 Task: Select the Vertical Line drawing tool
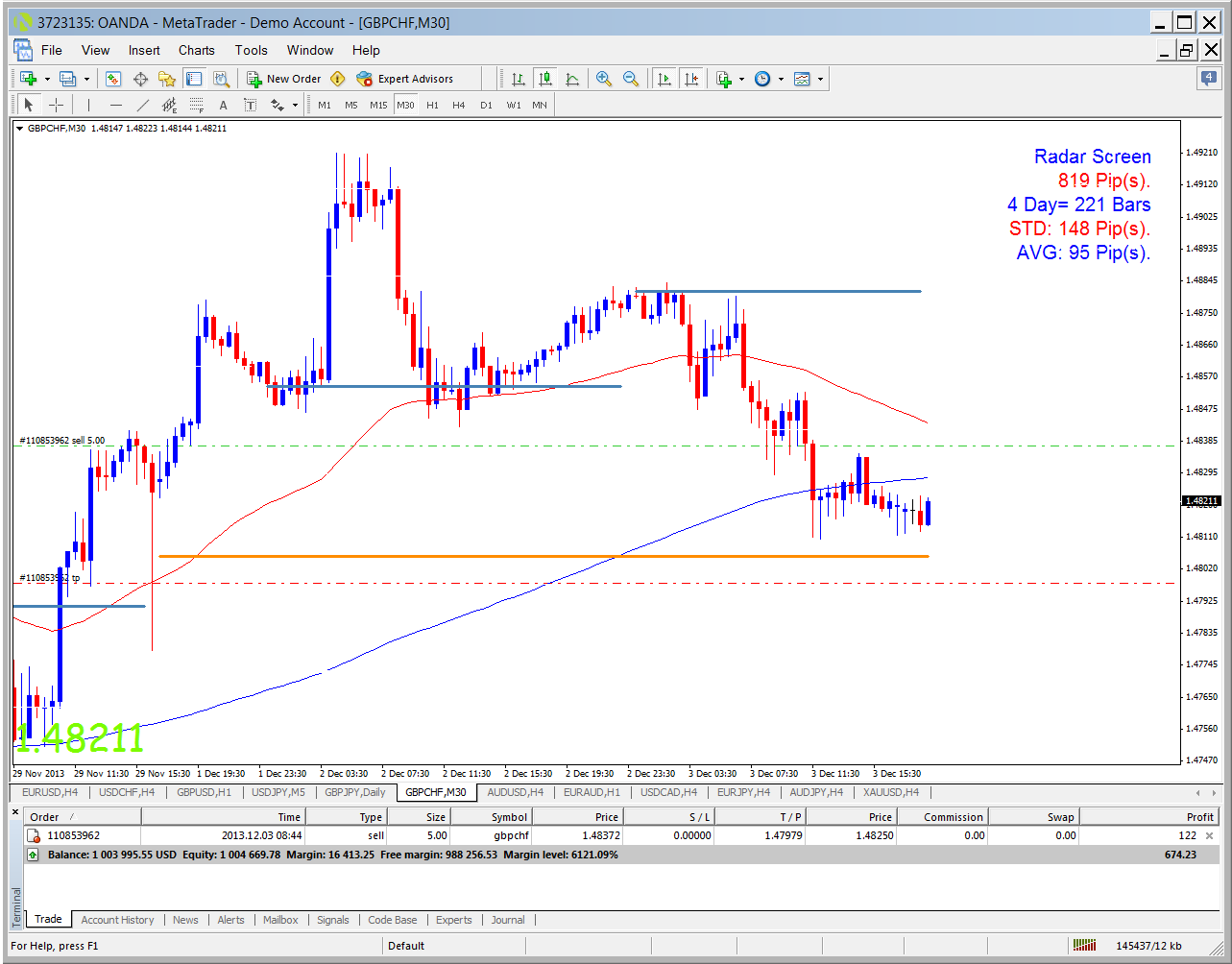[88, 105]
